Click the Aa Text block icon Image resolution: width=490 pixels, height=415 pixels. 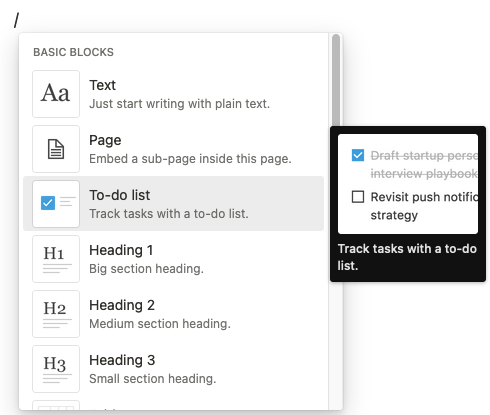56,94
